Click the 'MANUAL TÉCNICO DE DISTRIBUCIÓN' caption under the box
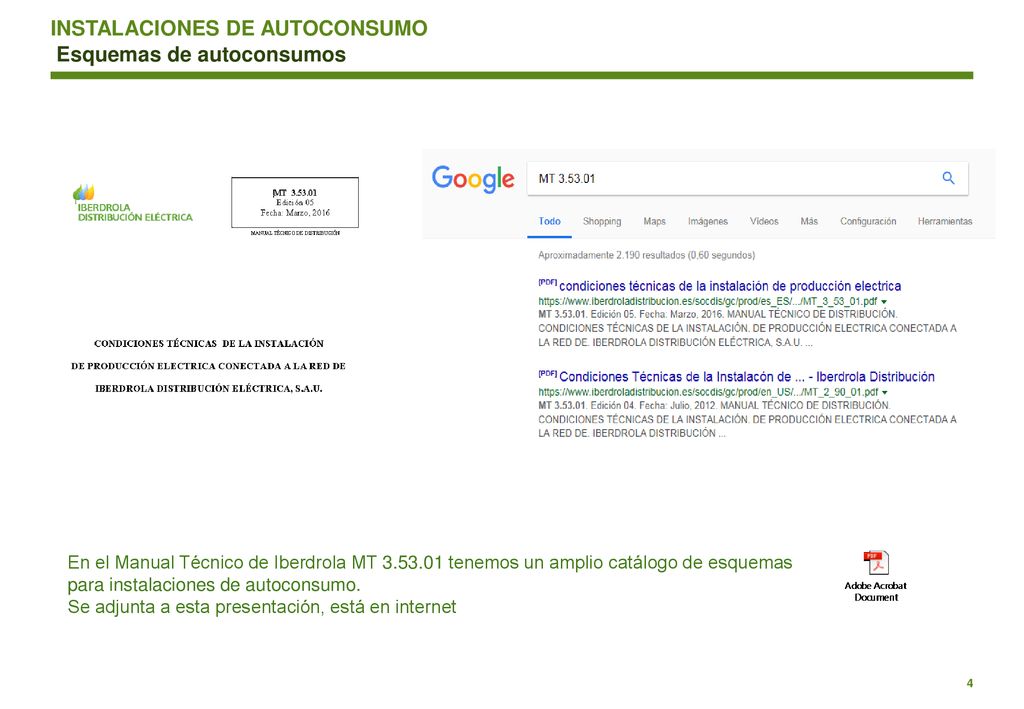Screen dimensions: 1024x709 click(295, 233)
